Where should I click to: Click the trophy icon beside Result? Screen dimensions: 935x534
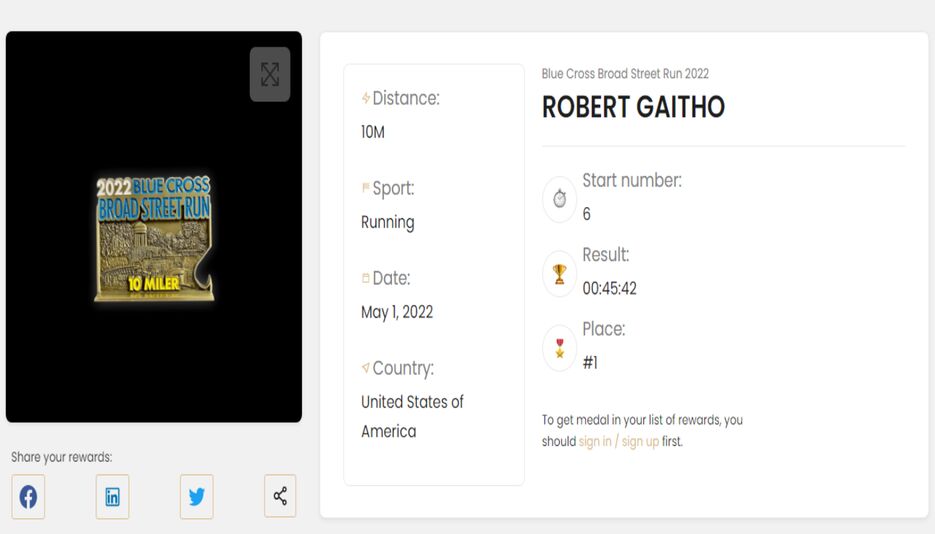pyautogui.click(x=559, y=274)
